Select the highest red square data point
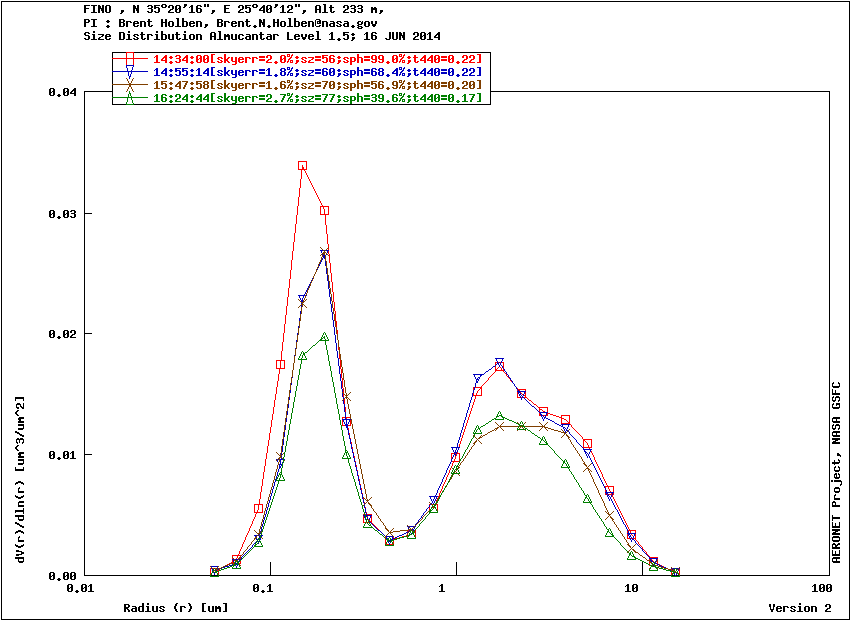Screen dimensions: 850x620 coord(302,166)
